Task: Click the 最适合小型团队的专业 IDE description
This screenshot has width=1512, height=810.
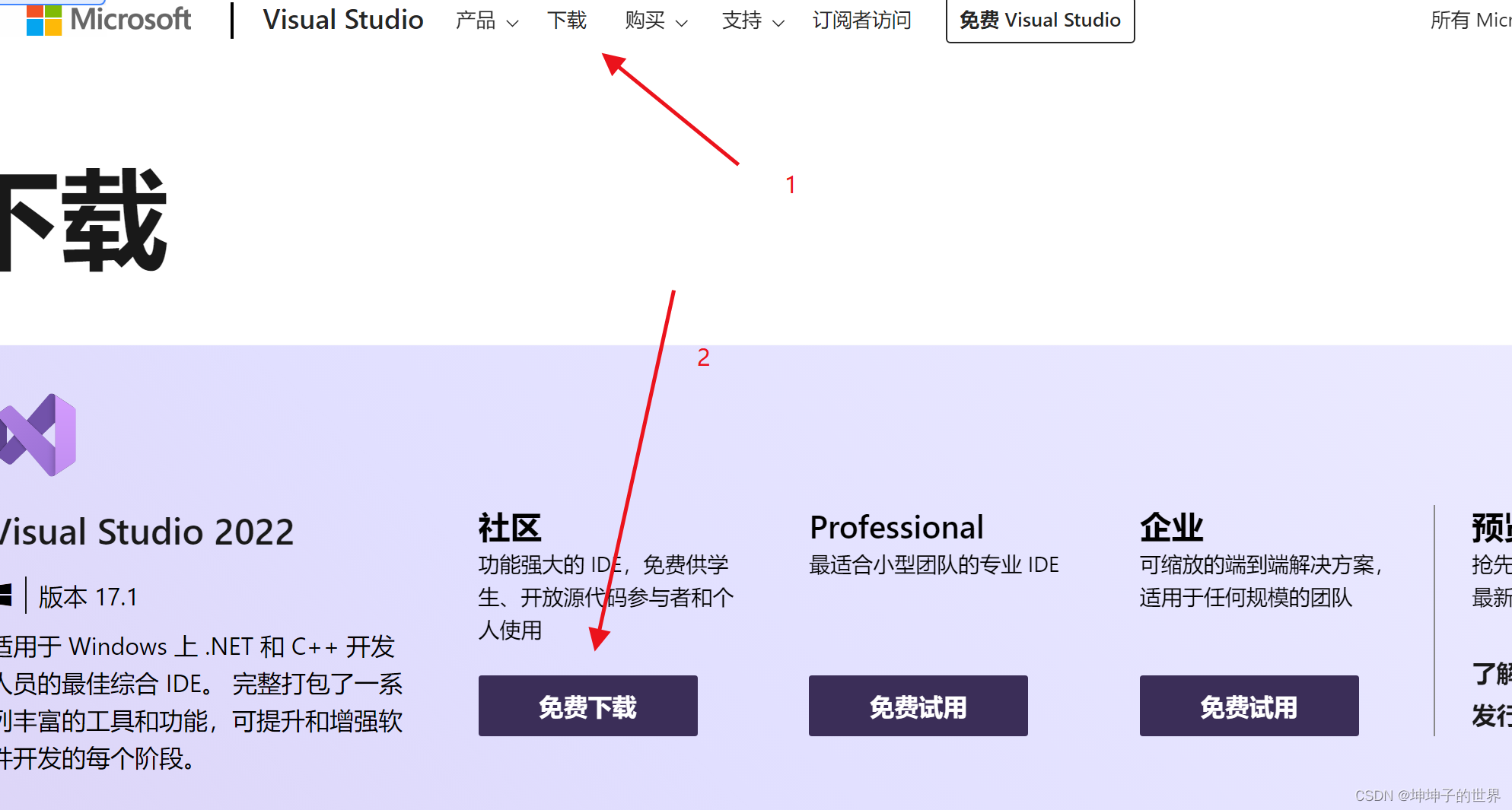Action: point(934,565)
